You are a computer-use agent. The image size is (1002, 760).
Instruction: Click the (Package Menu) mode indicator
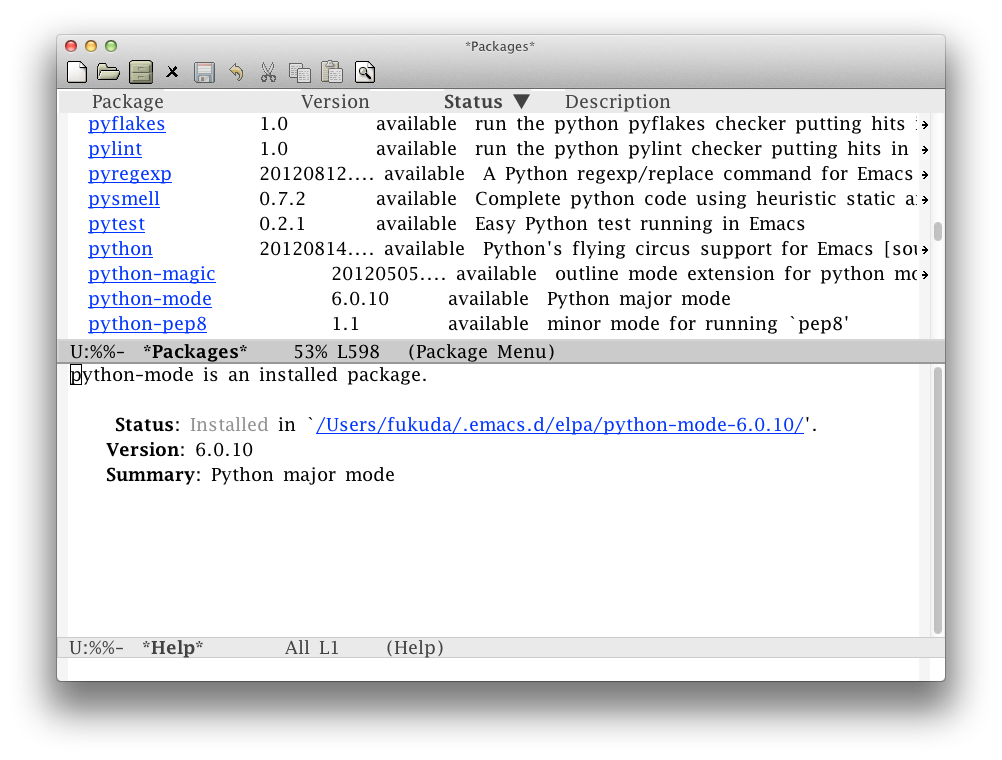(x=481, y=352)
